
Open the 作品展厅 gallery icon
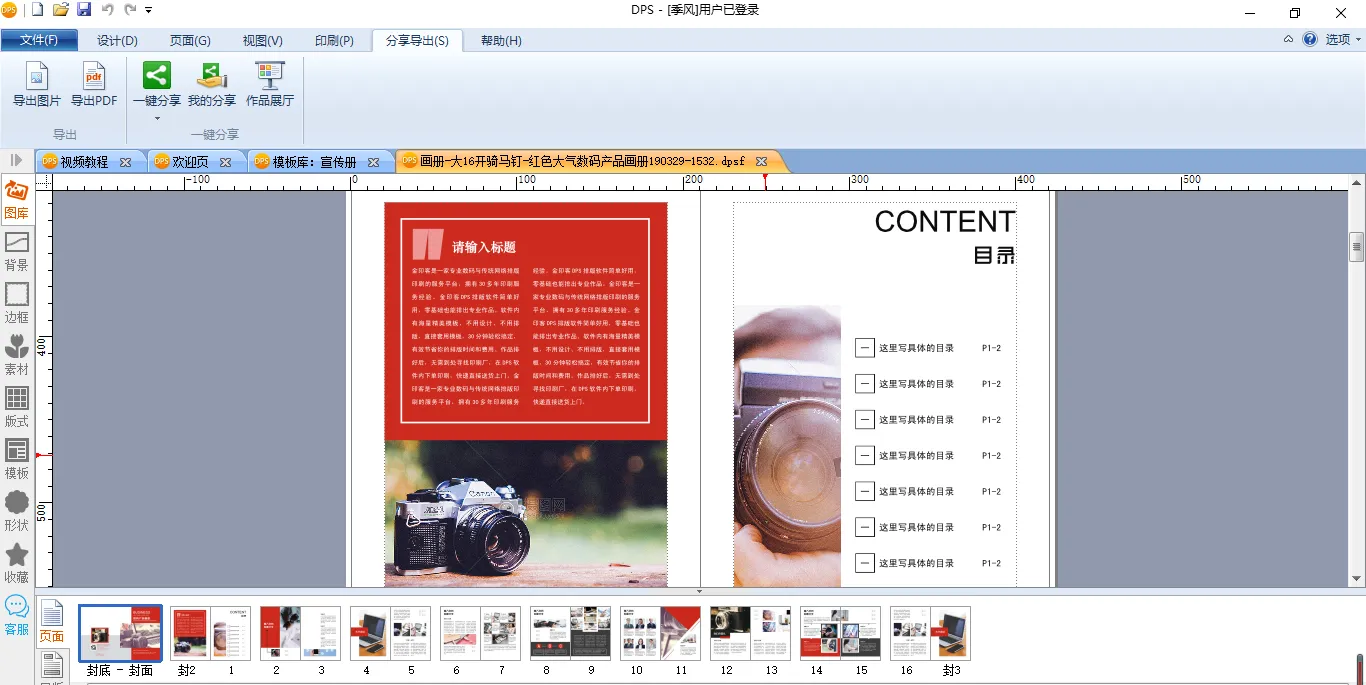point(270,78)
